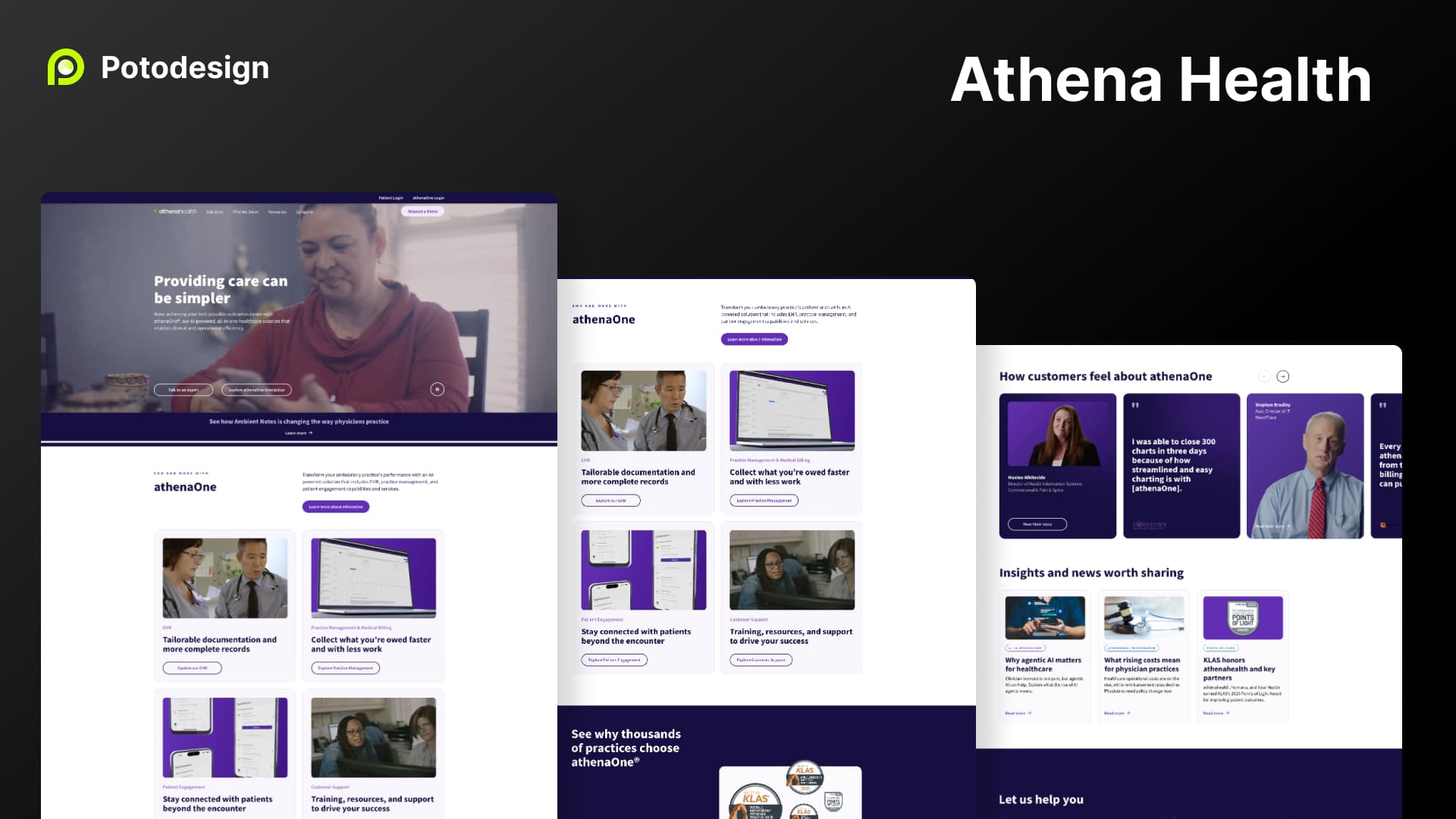
Task: Open the Solutions menu in the navbar
Action: (215, 212)
